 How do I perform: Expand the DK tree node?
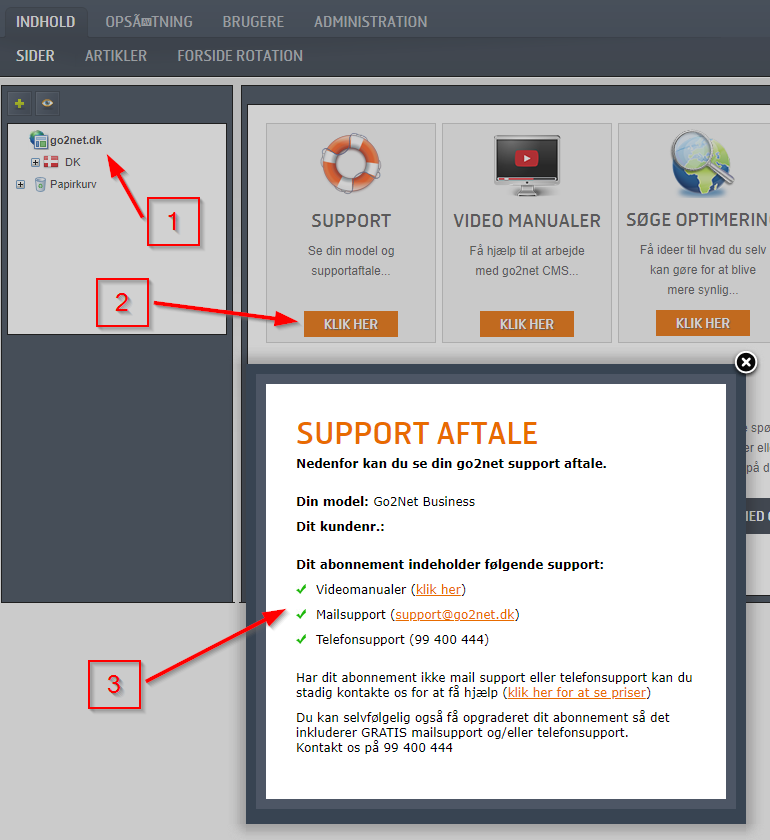(35, 162)
